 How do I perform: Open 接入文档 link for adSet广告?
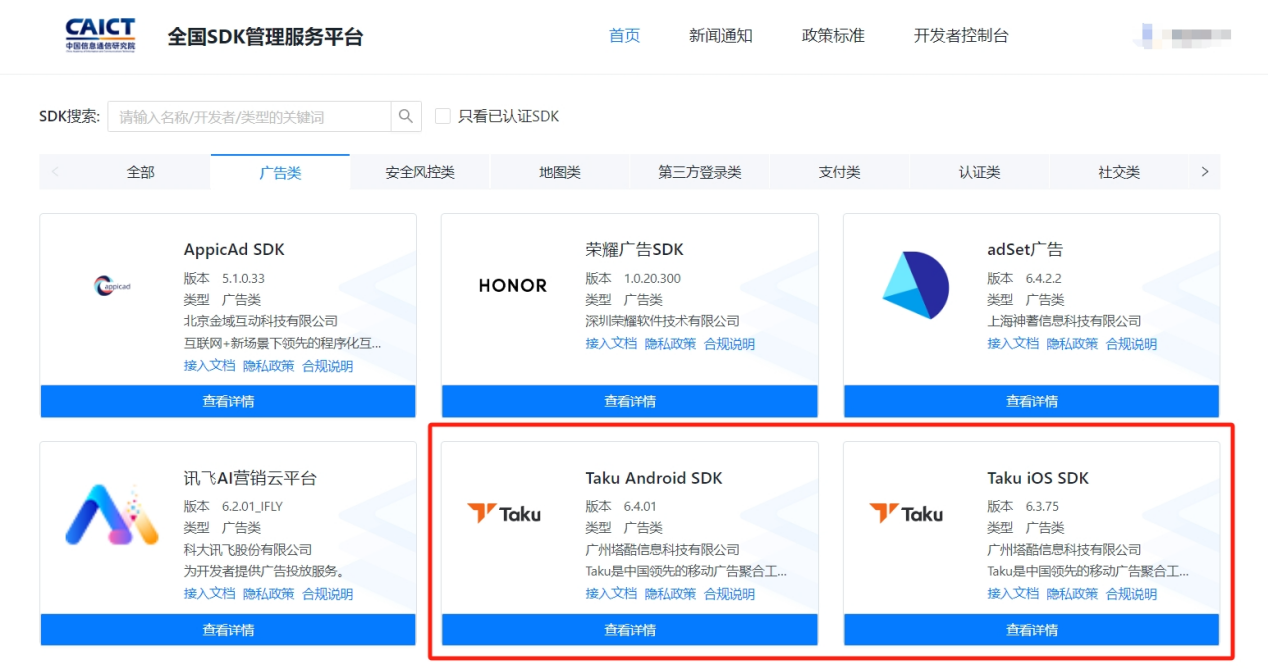tap(1013, 344)
